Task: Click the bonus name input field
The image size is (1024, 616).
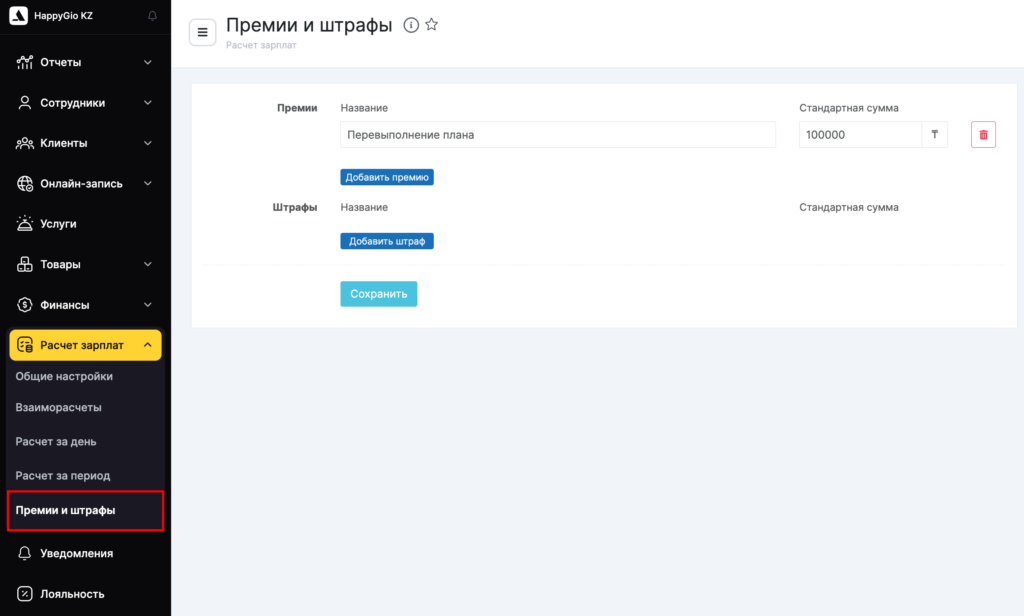Action: [x=557, y=135]
